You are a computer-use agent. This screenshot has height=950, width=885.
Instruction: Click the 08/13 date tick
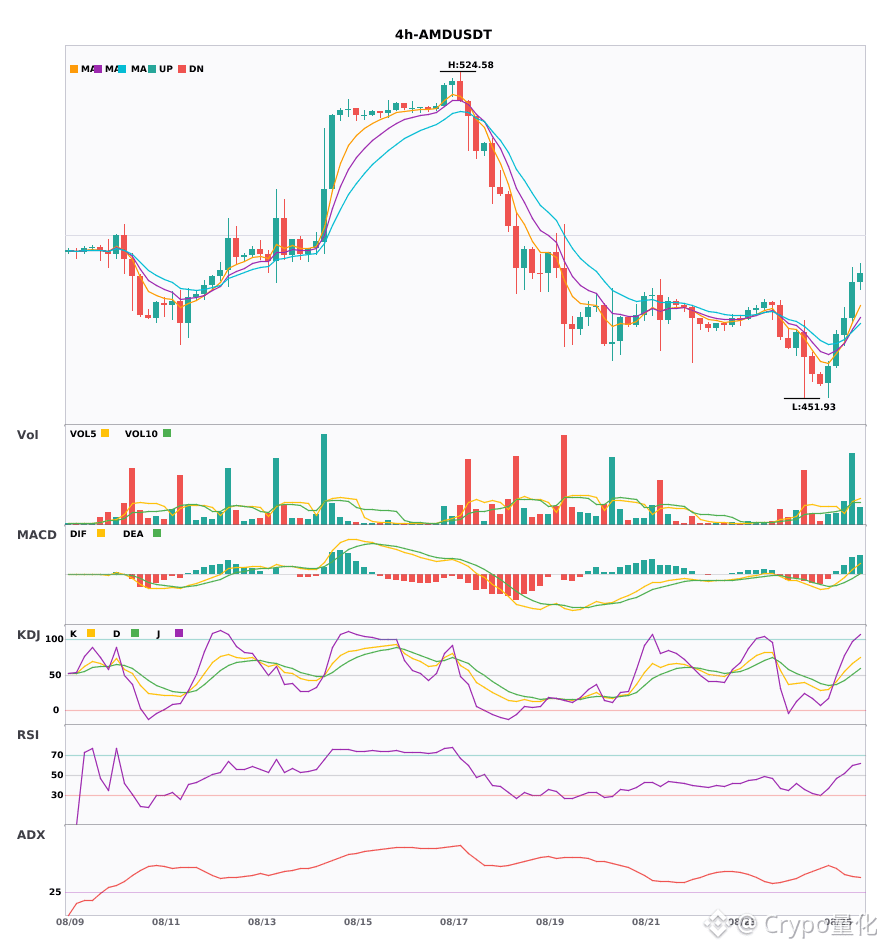[x=262, y=922]
